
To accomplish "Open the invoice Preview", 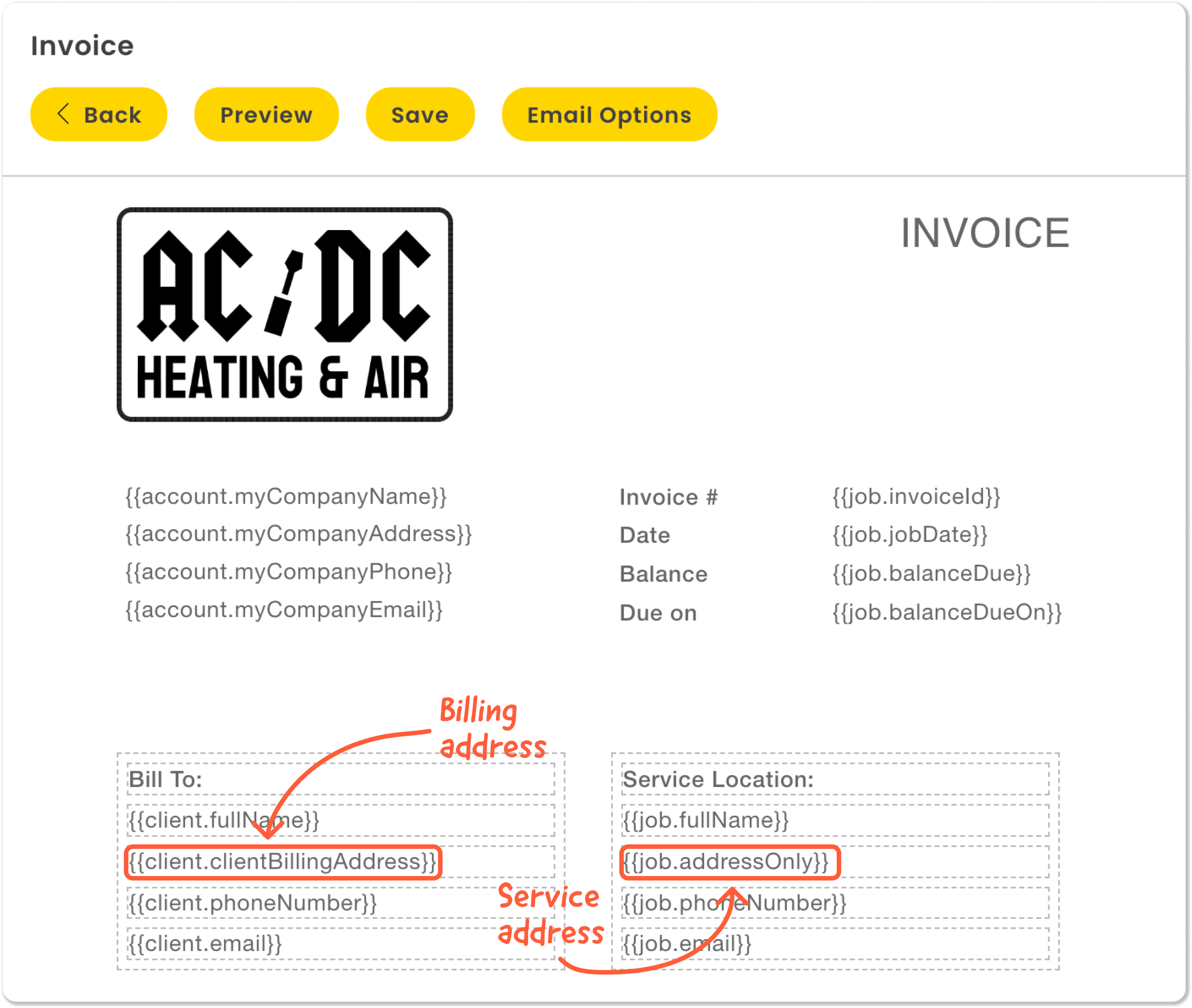I will (266, 114).
